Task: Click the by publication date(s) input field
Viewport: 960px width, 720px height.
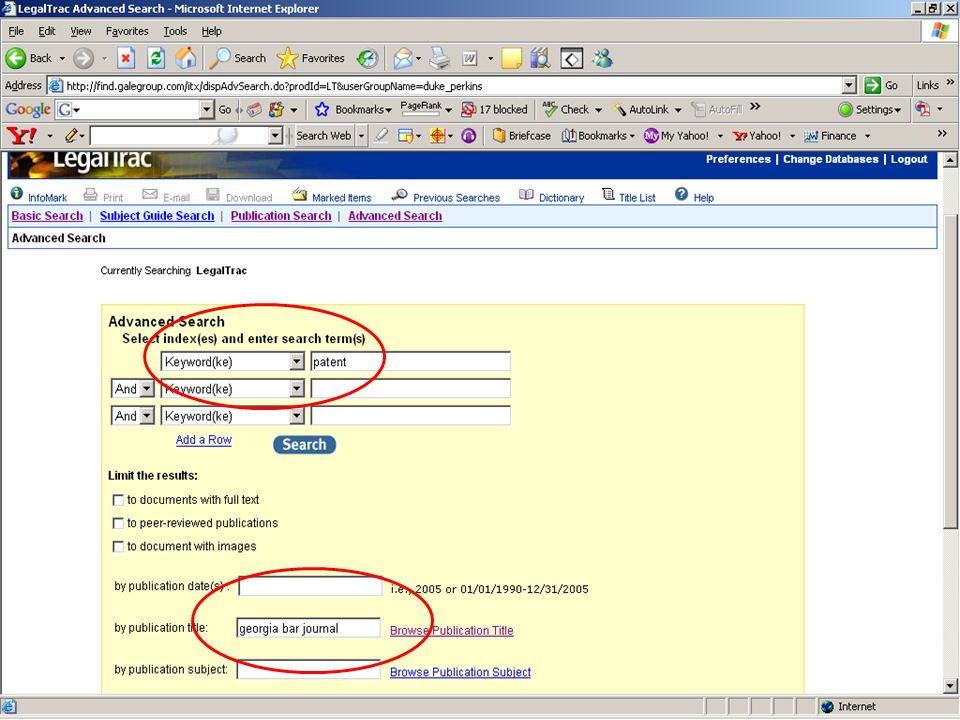Action: coord(310,587)
